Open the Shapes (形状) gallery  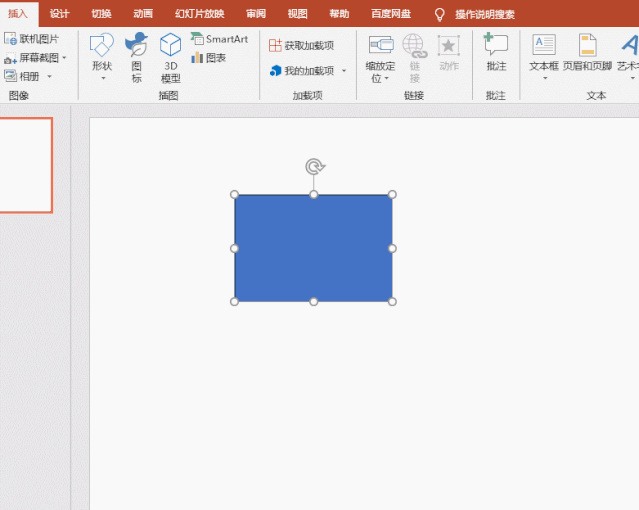tap(101, 57)
